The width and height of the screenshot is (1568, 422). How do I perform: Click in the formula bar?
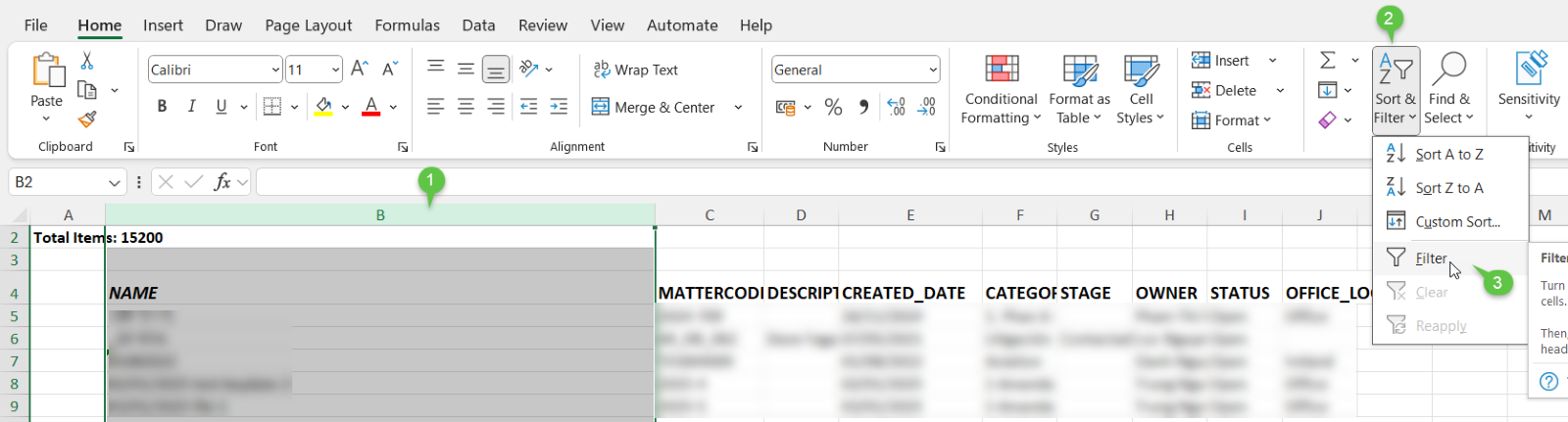pyautogui.click(x=813, y=182)
